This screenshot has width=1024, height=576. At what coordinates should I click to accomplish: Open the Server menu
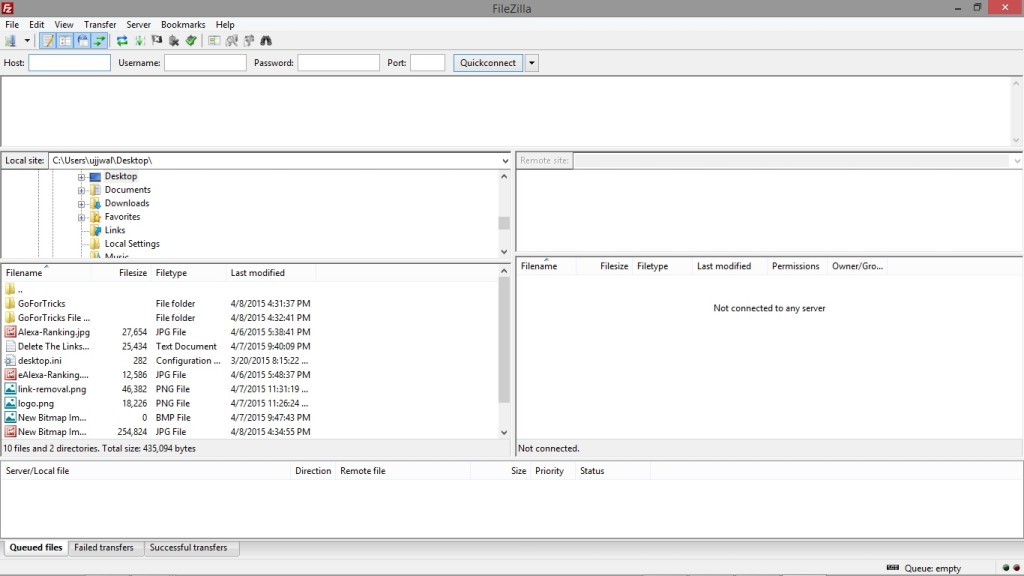pyautogui.click(x=138, y=24)
